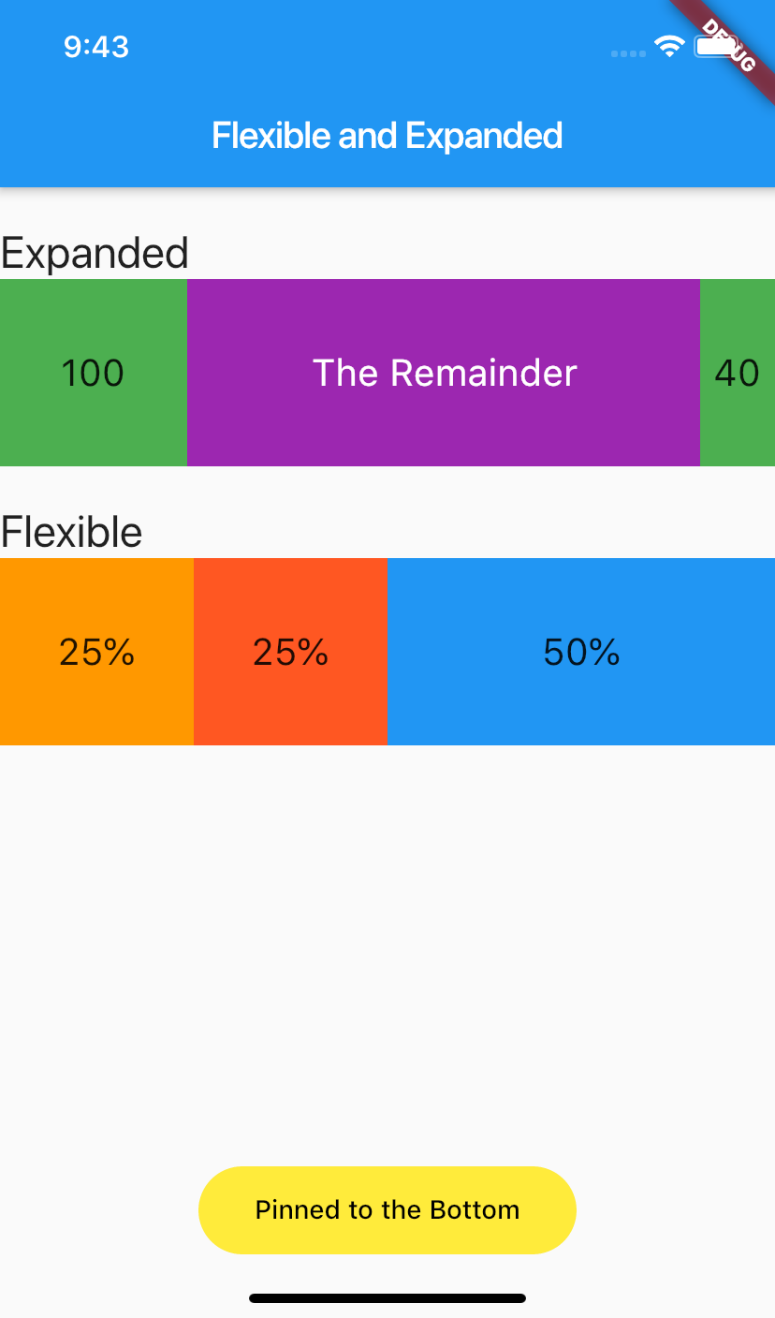
Task: Click blank space right of the "Flexible" heading
Action: coord(460,532)
